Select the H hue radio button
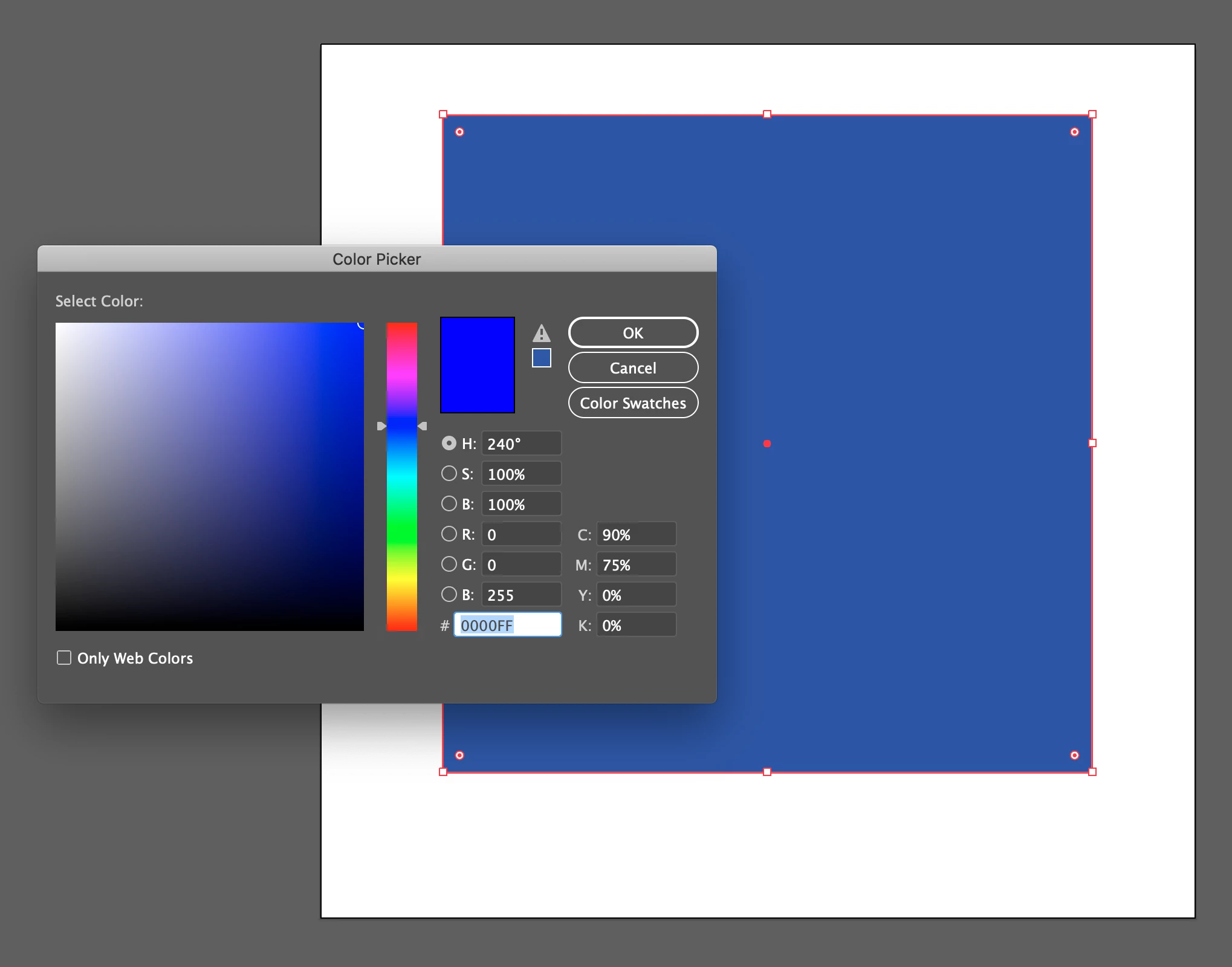 coord(449,443)
